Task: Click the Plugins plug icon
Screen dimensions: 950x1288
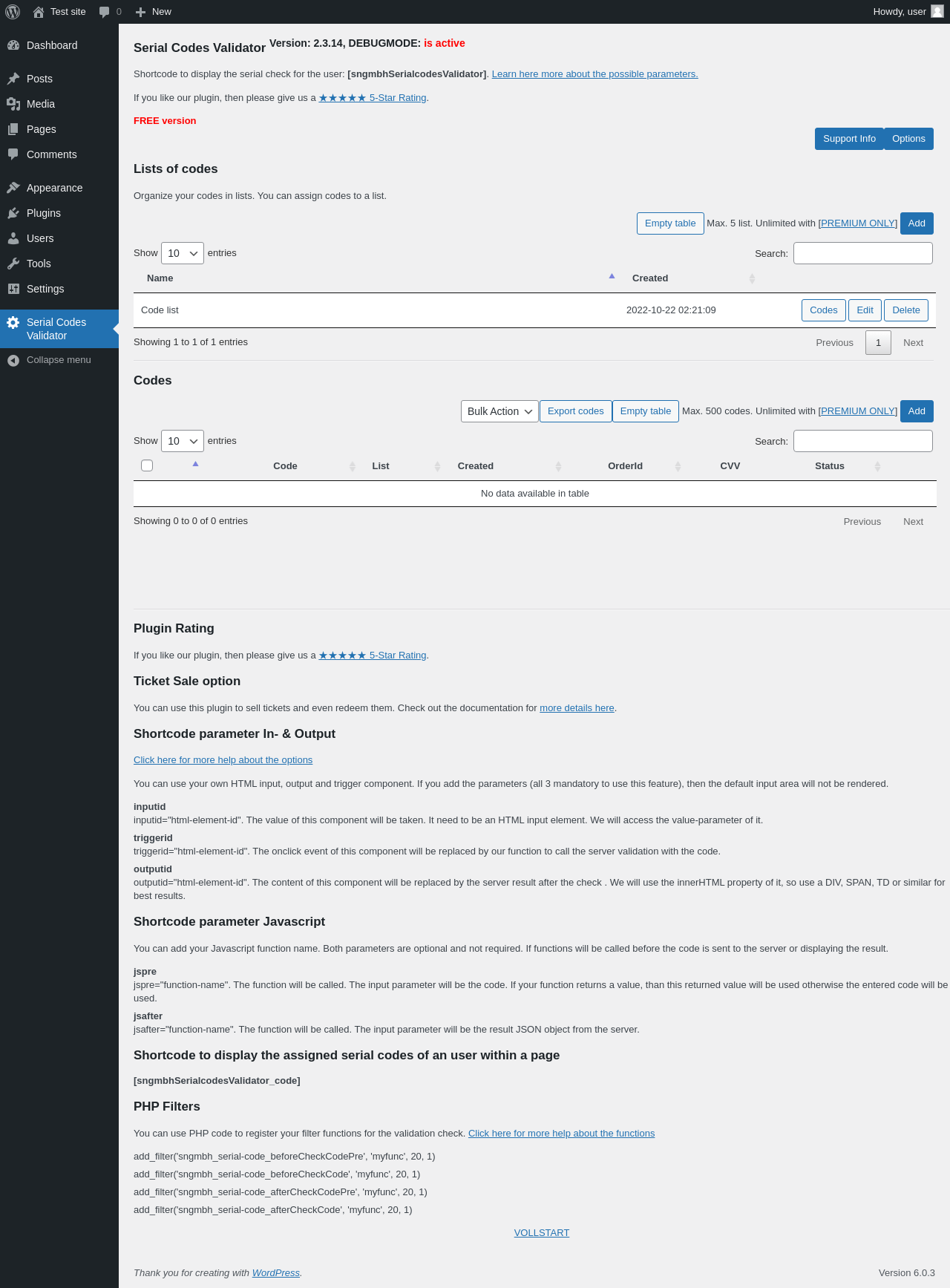Action: point(13,213)
